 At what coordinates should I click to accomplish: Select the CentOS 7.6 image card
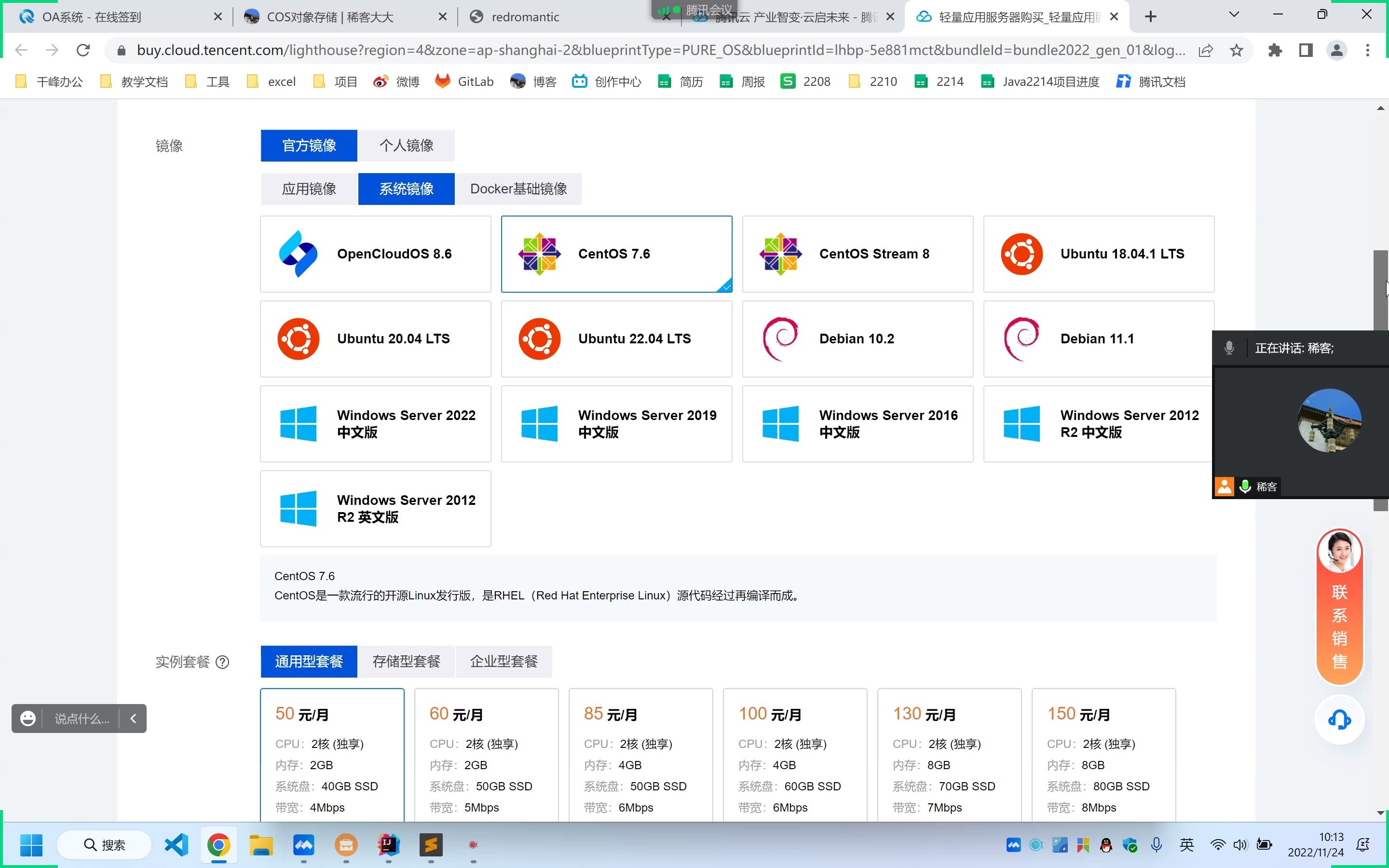coord(616,254)
